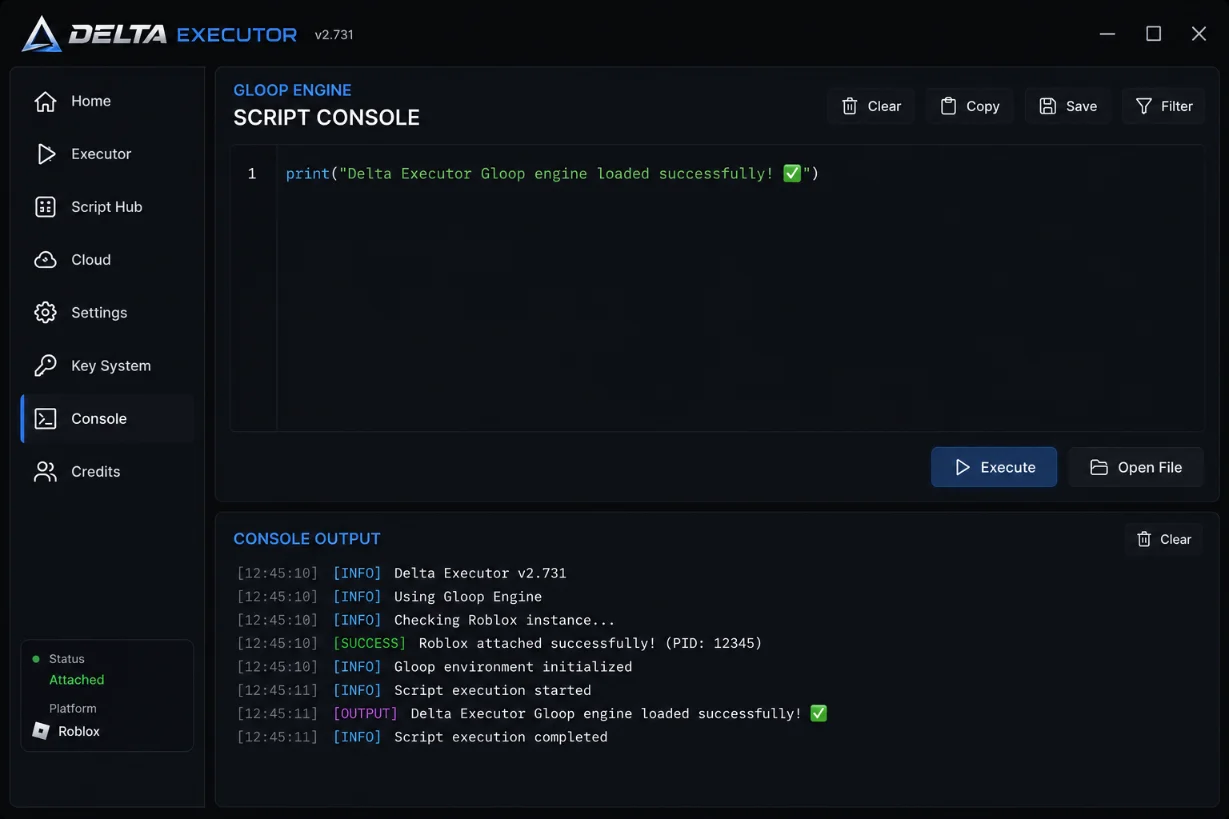
Task: Open the Filter options
Action: tap(1164, 106)
